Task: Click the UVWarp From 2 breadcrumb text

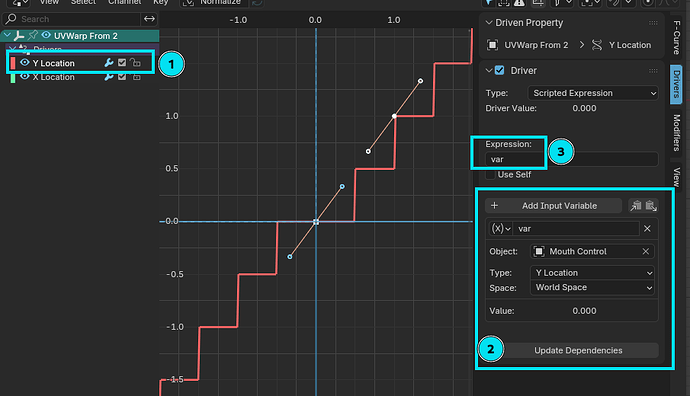Action: click(x=536, y=45)
